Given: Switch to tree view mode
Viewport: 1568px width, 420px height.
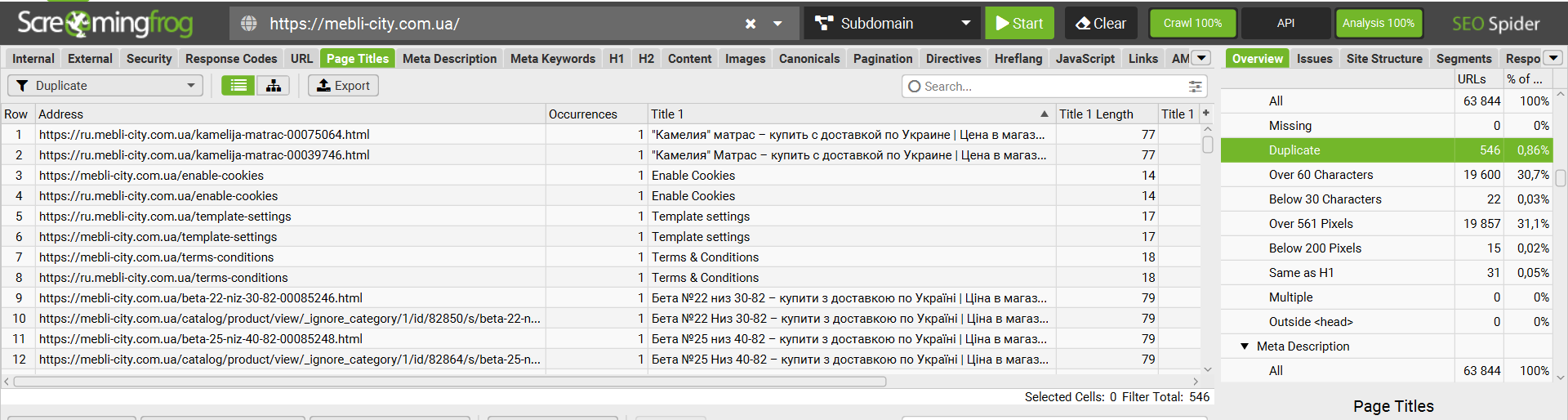Looking at the screenshot, I should pos(274,86).
